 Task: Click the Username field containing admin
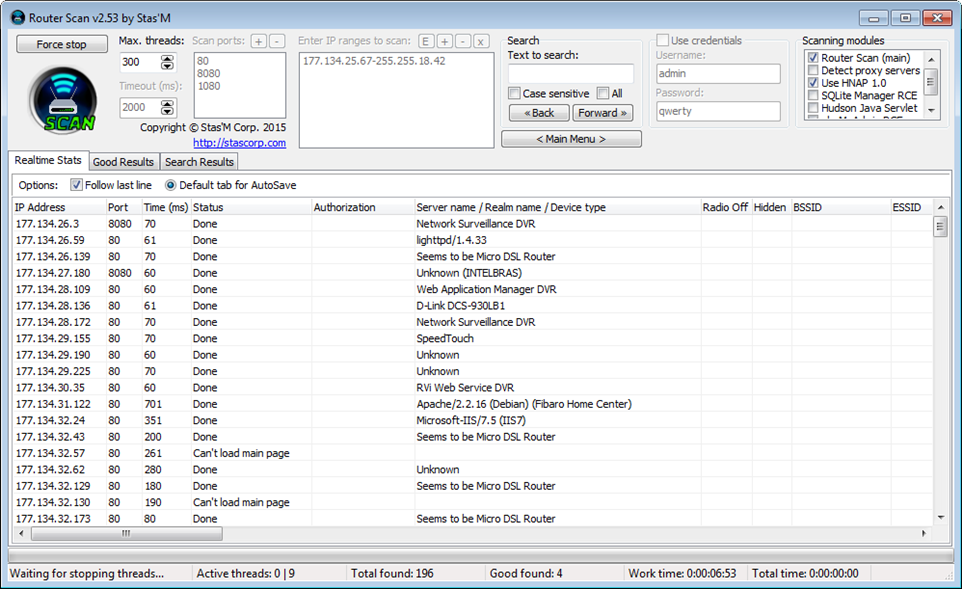click(x=718, y=74)
